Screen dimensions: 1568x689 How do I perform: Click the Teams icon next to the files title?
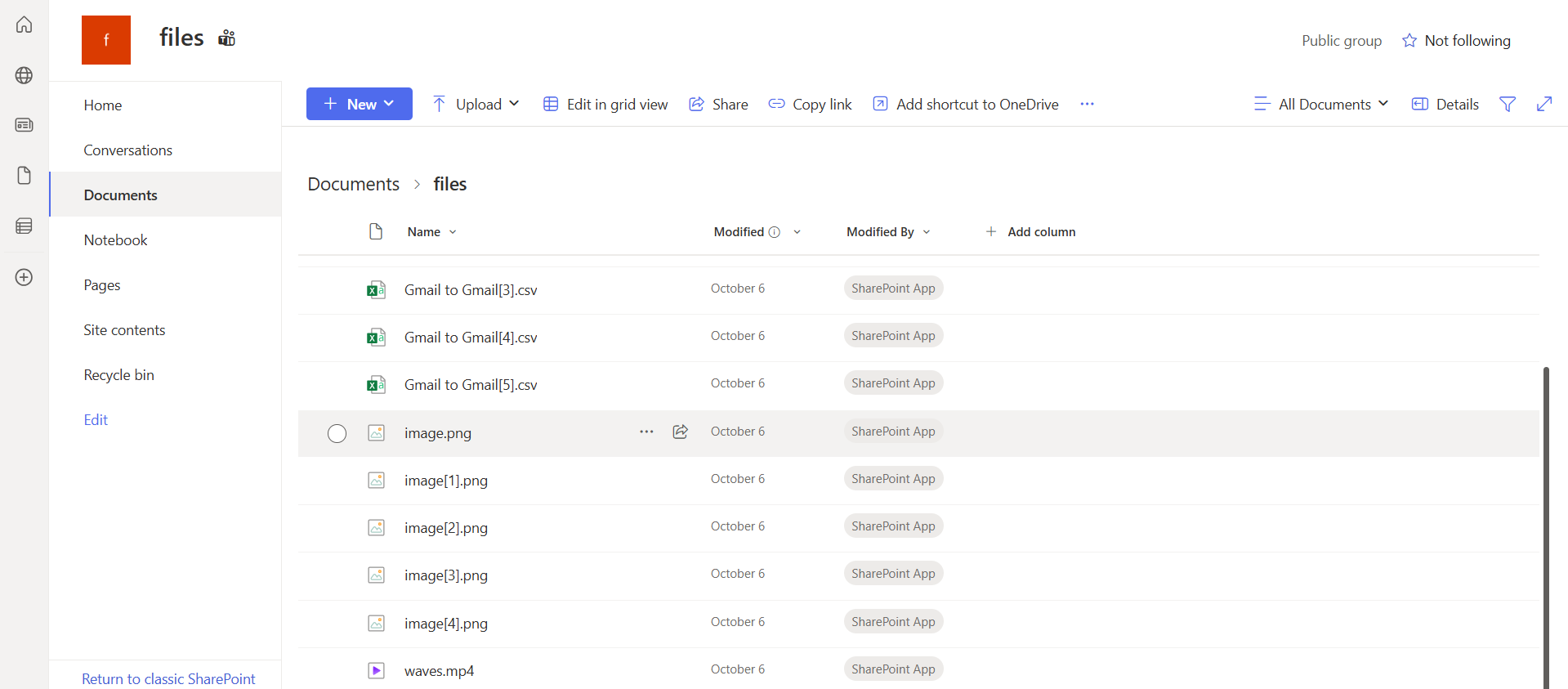(x=226, y=38)
